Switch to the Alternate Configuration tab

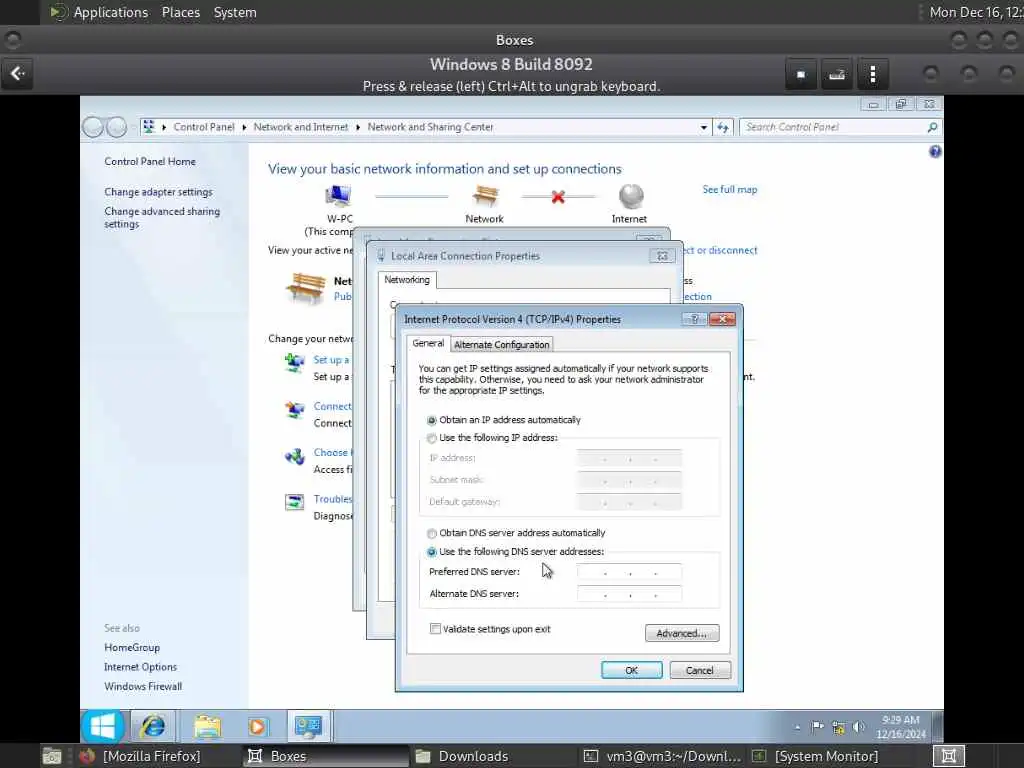pyautogui.click(x=502, y=345)
